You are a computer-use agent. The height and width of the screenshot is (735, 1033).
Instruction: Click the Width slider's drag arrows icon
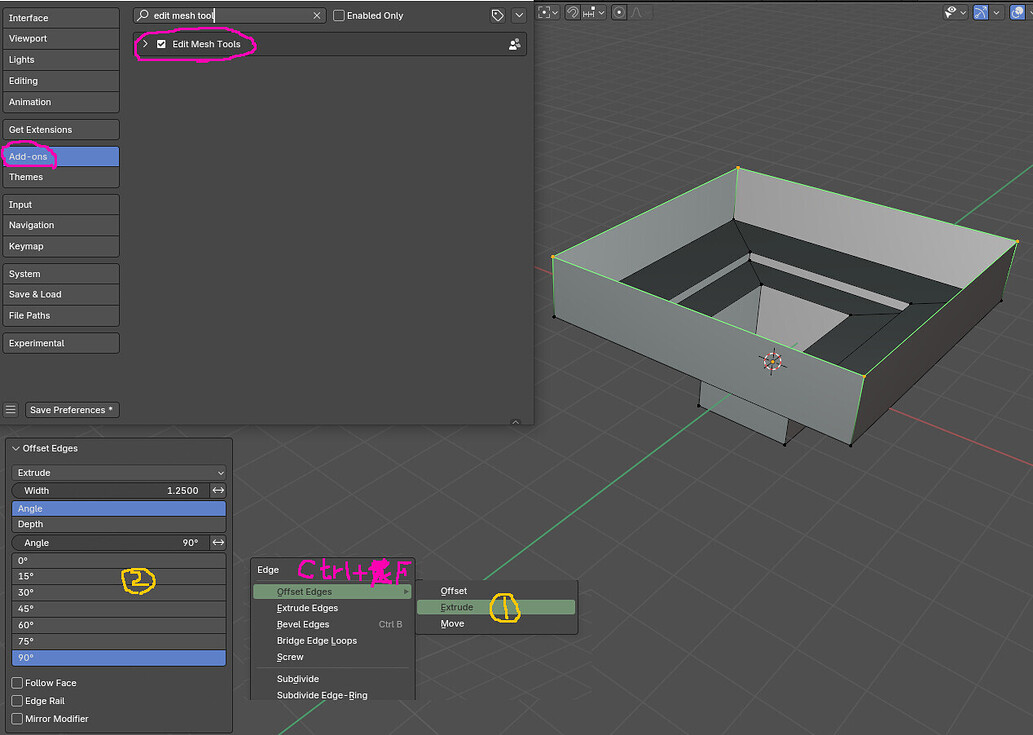click(218, 491)
